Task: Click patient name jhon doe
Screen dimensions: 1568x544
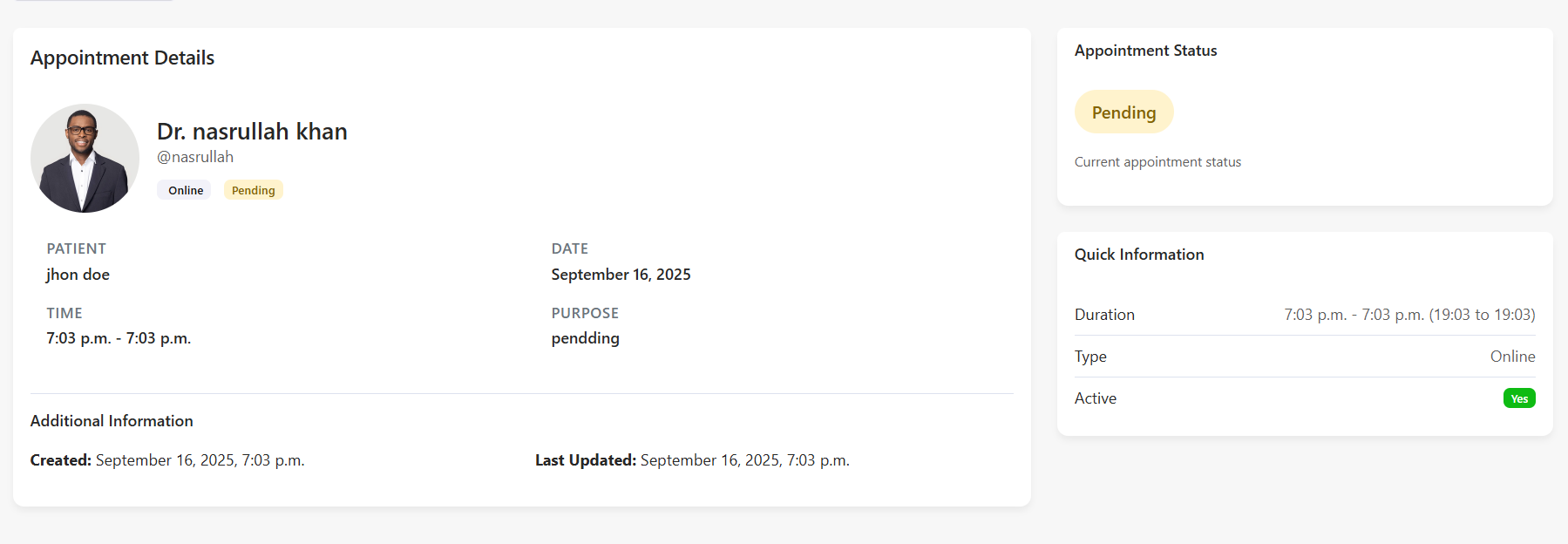Action: (x=78, y=275)
